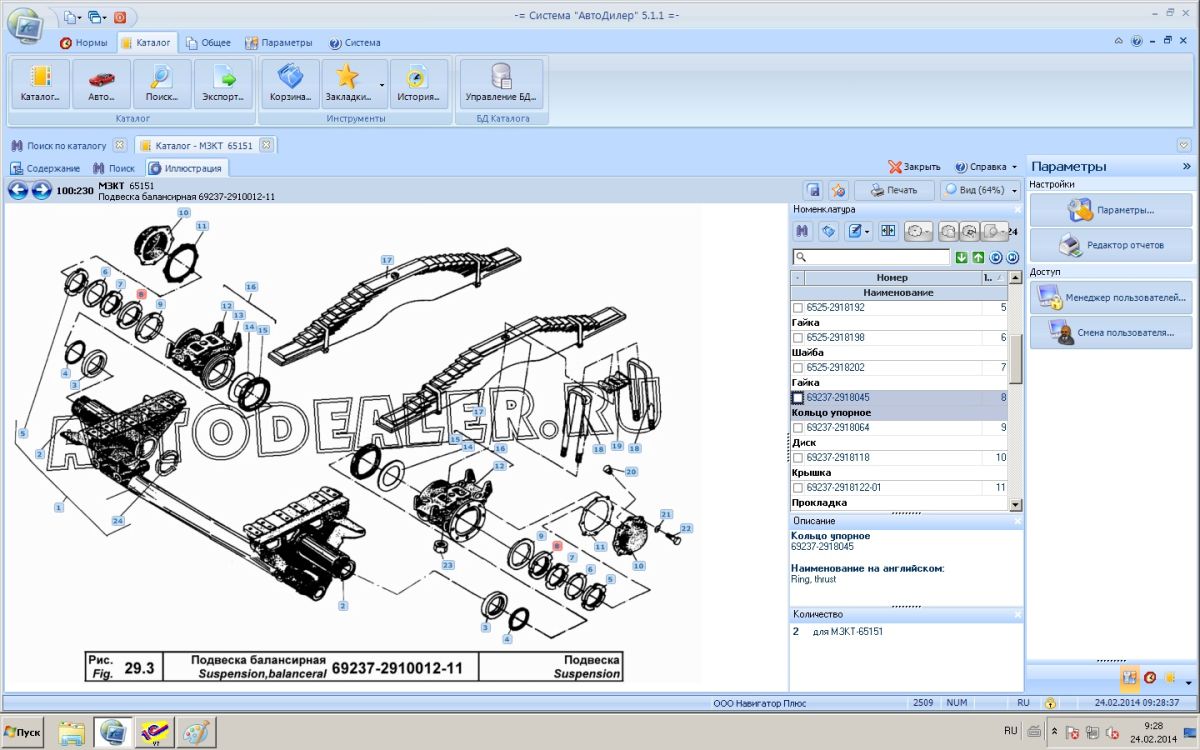Check the box for part 69237-2918045
Screen dimensions: 1200x750
(x=798, y=398)
